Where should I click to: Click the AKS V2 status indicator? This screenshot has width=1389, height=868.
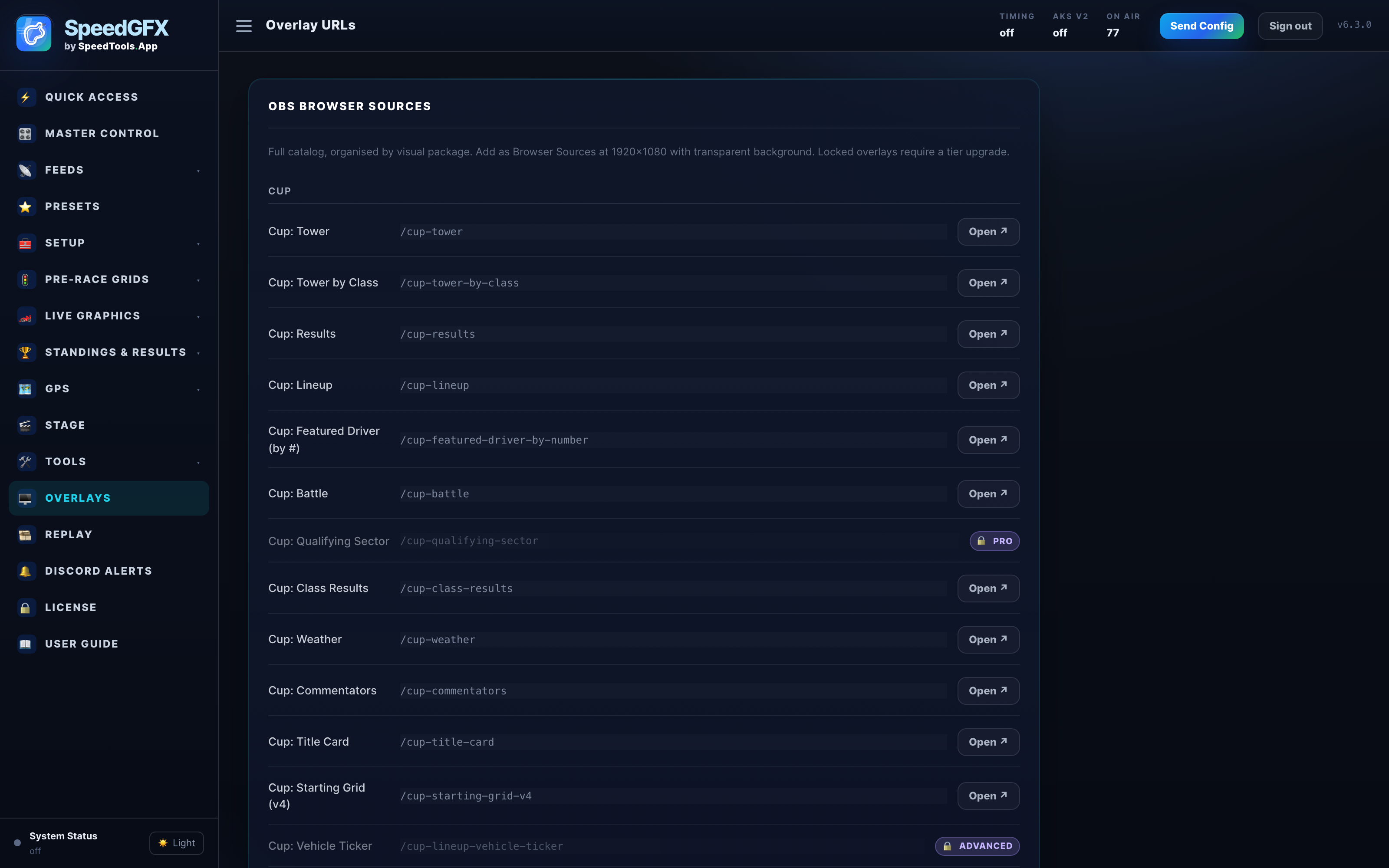1070,25
